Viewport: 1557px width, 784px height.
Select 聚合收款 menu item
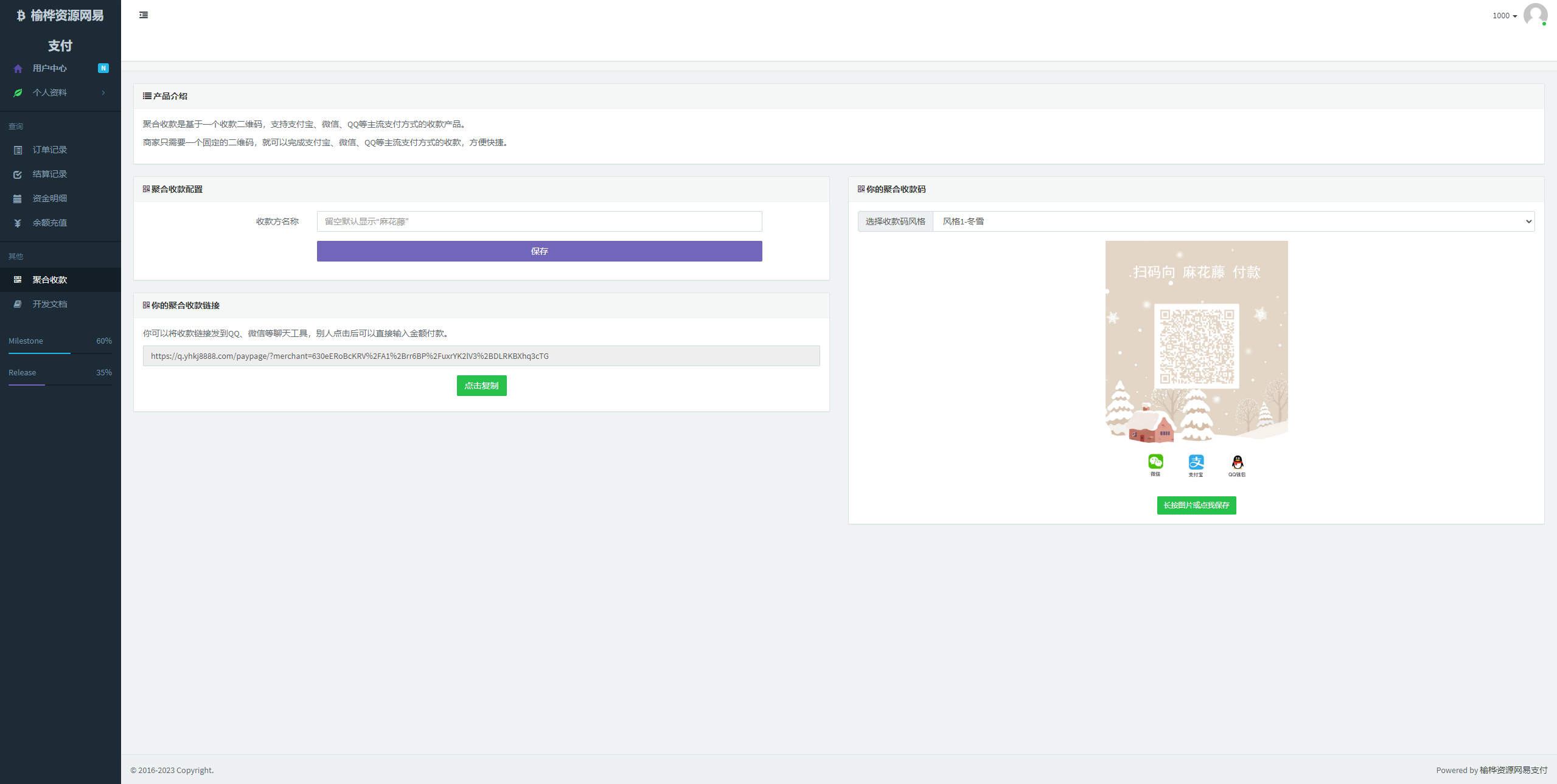pos(60,280)
